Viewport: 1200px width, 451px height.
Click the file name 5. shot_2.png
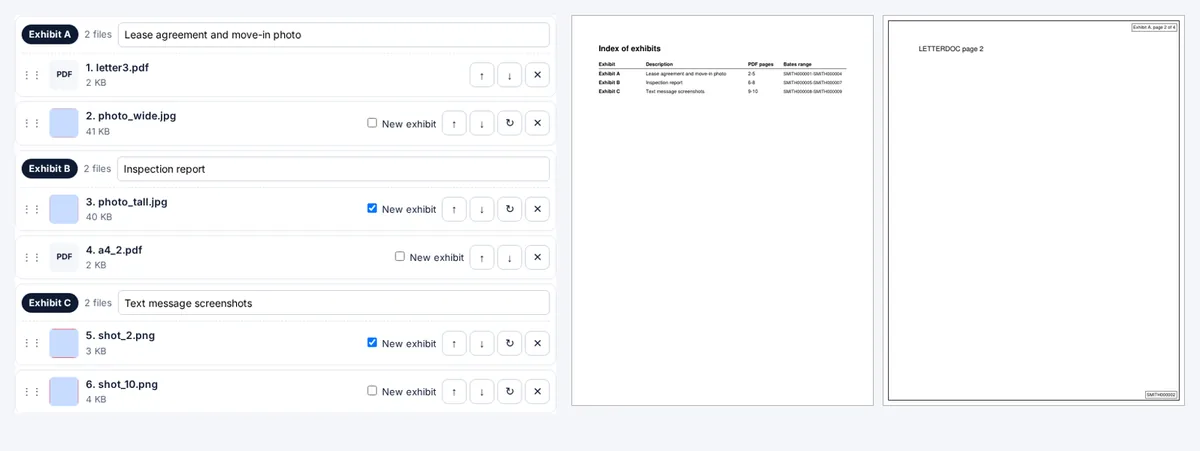[x=120, y=335]
